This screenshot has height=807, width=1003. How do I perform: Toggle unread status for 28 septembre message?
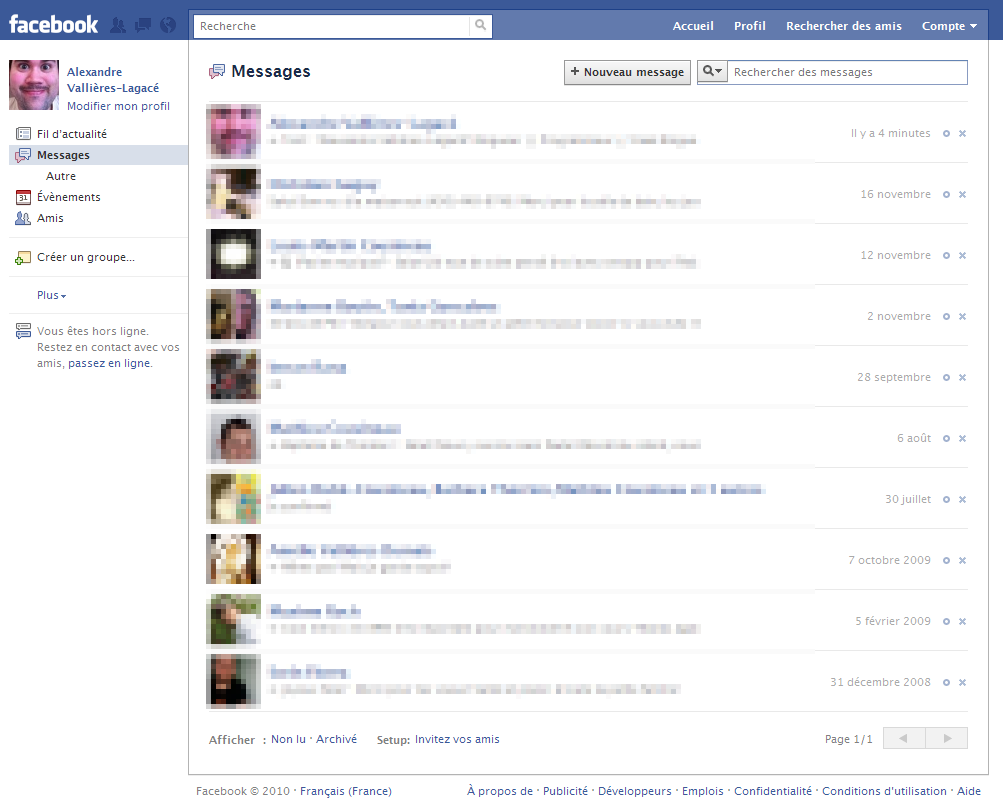pyautogui.click(x=946, y=377)
